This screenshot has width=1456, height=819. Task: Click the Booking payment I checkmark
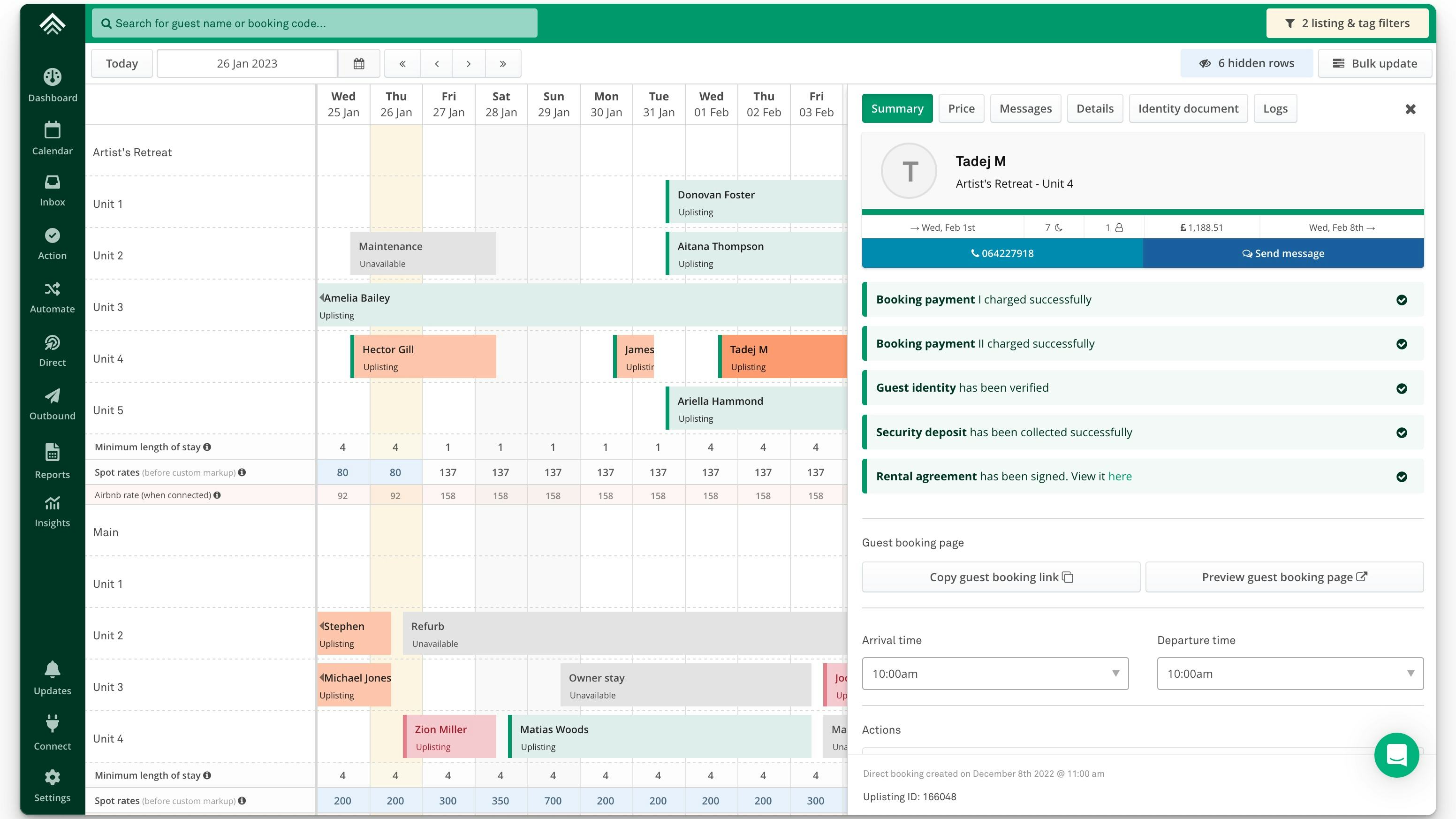pos(1401,300)
